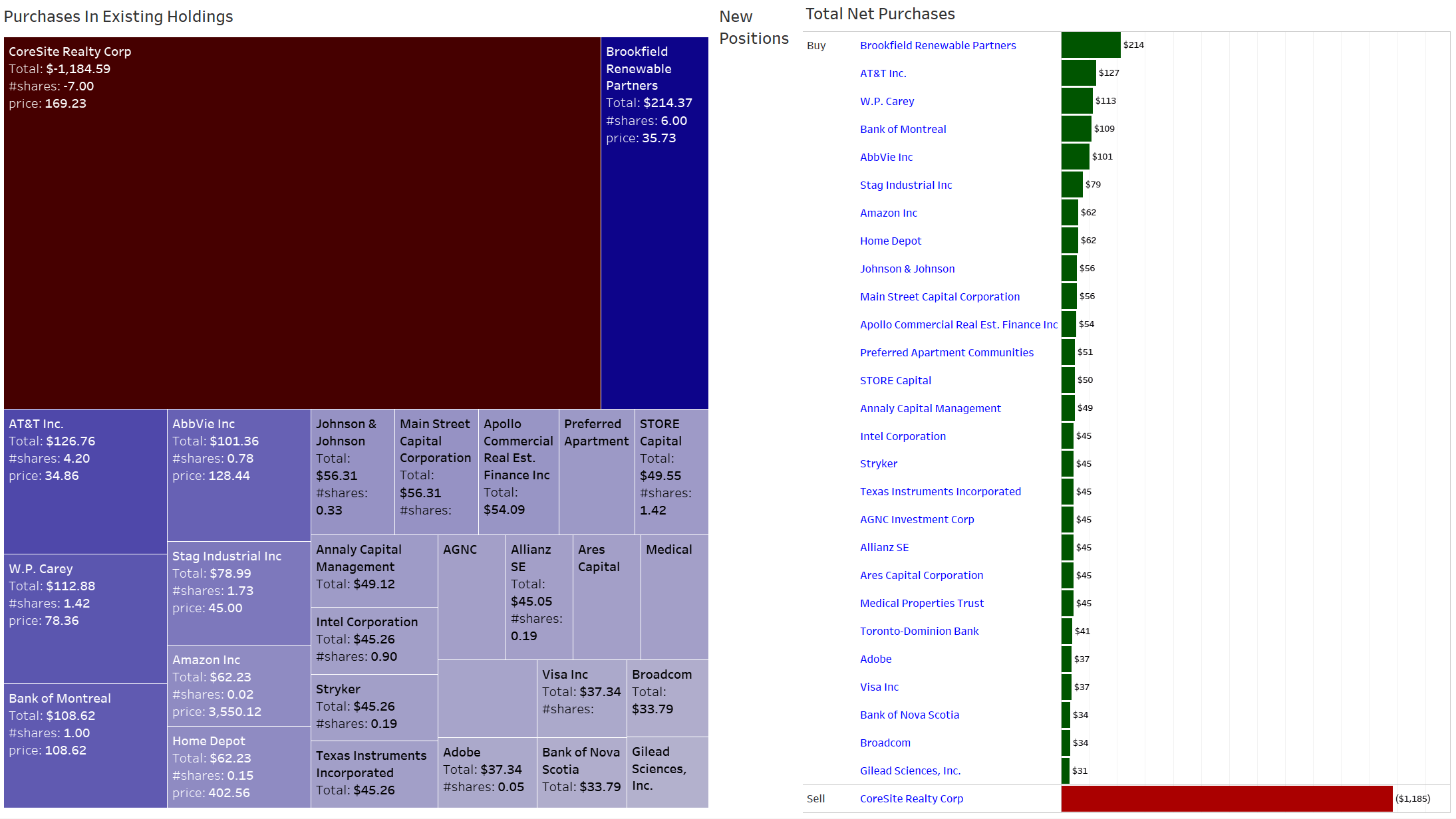Click the Home Depot treemap block
The width and height of the screenshot is (1456, 819).
(x=239, y=766)
